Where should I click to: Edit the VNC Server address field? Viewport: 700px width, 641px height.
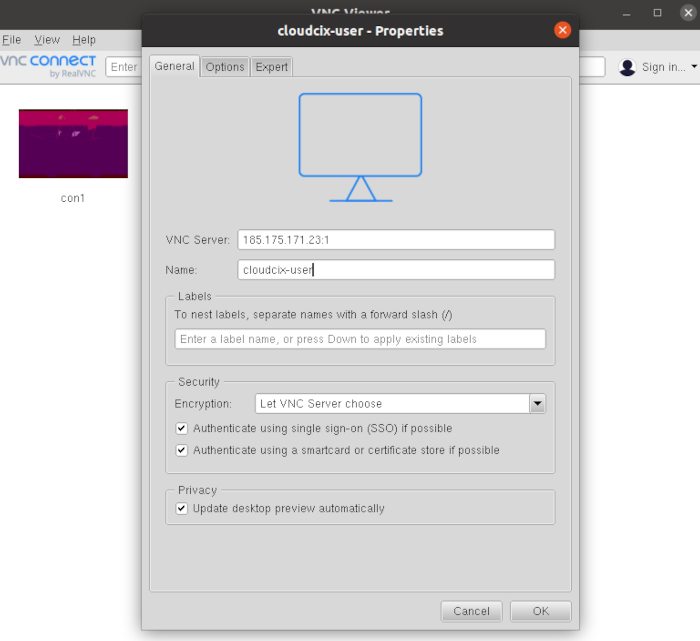(x=396, y=240)
